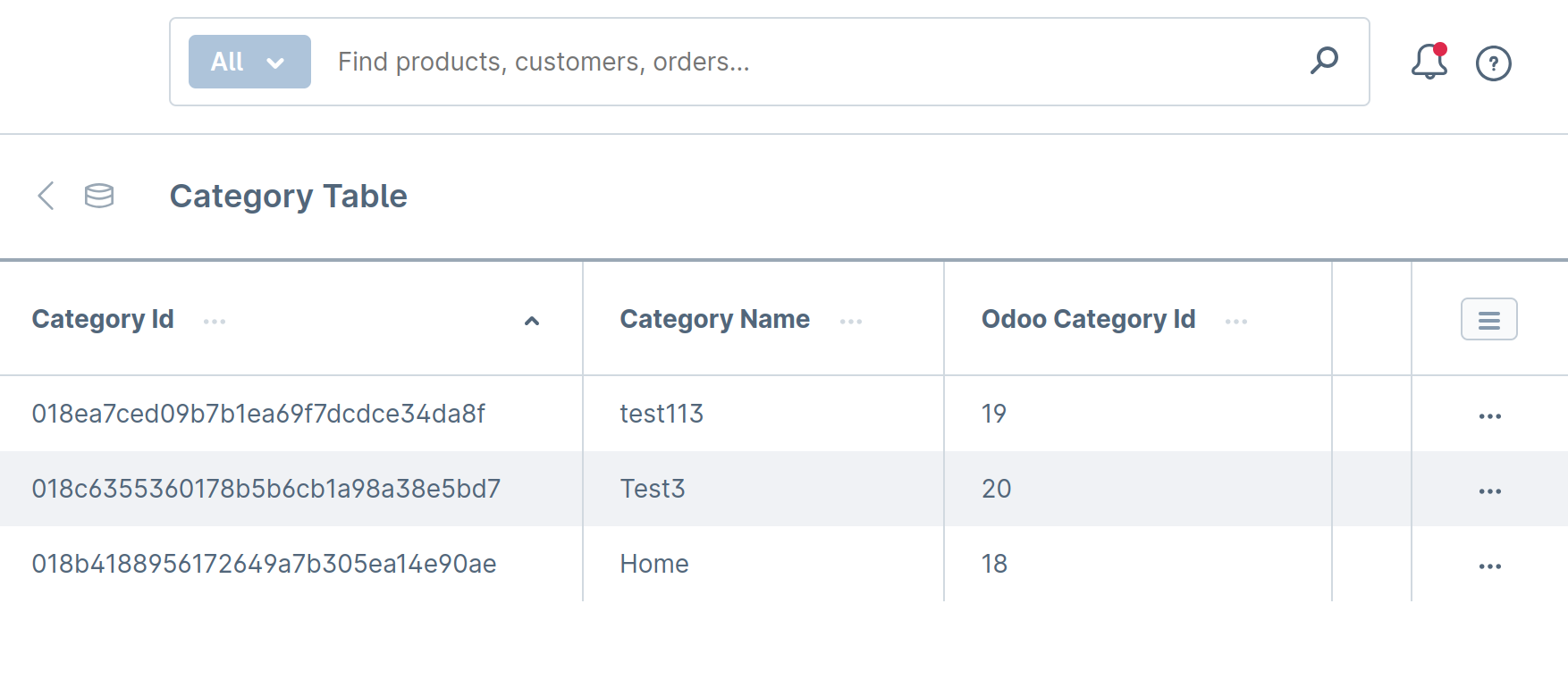Click the database icon beside Category Table
Image resolution: width=1568 pixels, height=696 pixels.
coord(99,196)
